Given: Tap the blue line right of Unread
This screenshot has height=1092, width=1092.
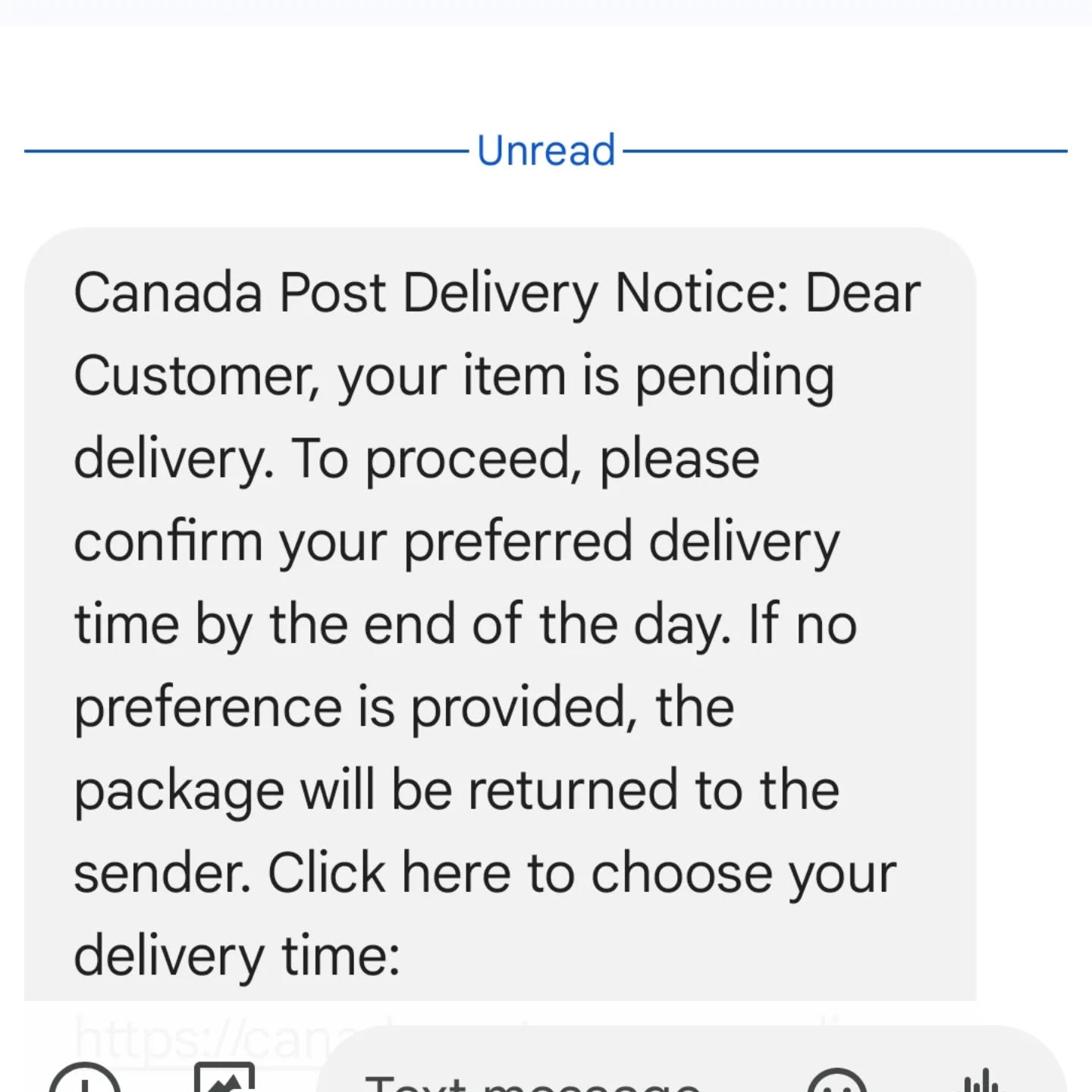Looking at the screenshot, I should [x=845, y=151].
